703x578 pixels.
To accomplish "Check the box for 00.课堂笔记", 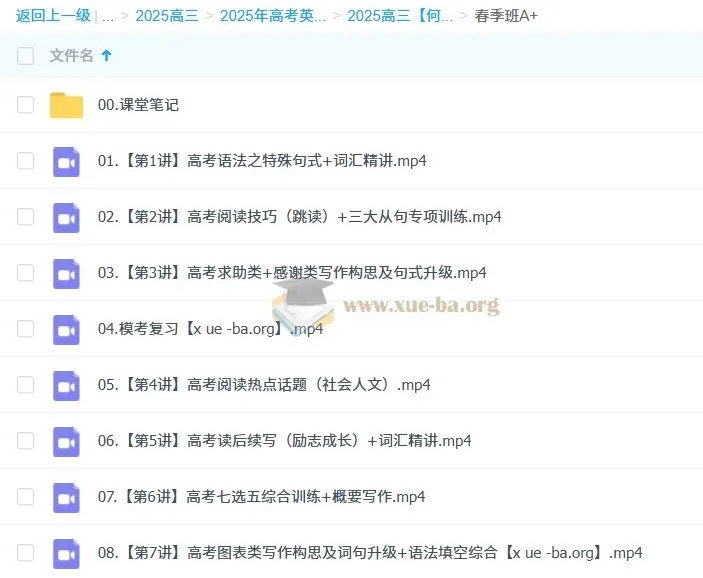I will pos(25,105).
